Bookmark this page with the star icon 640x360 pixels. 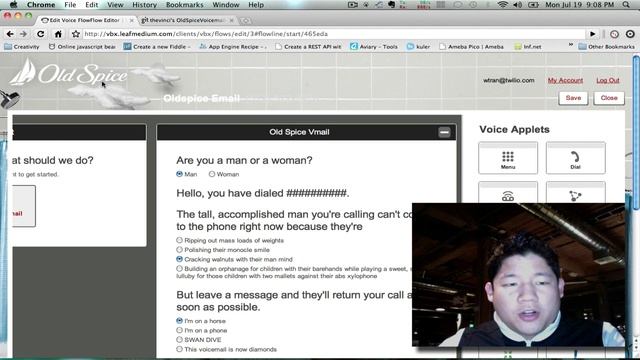[x=76, y=34]
